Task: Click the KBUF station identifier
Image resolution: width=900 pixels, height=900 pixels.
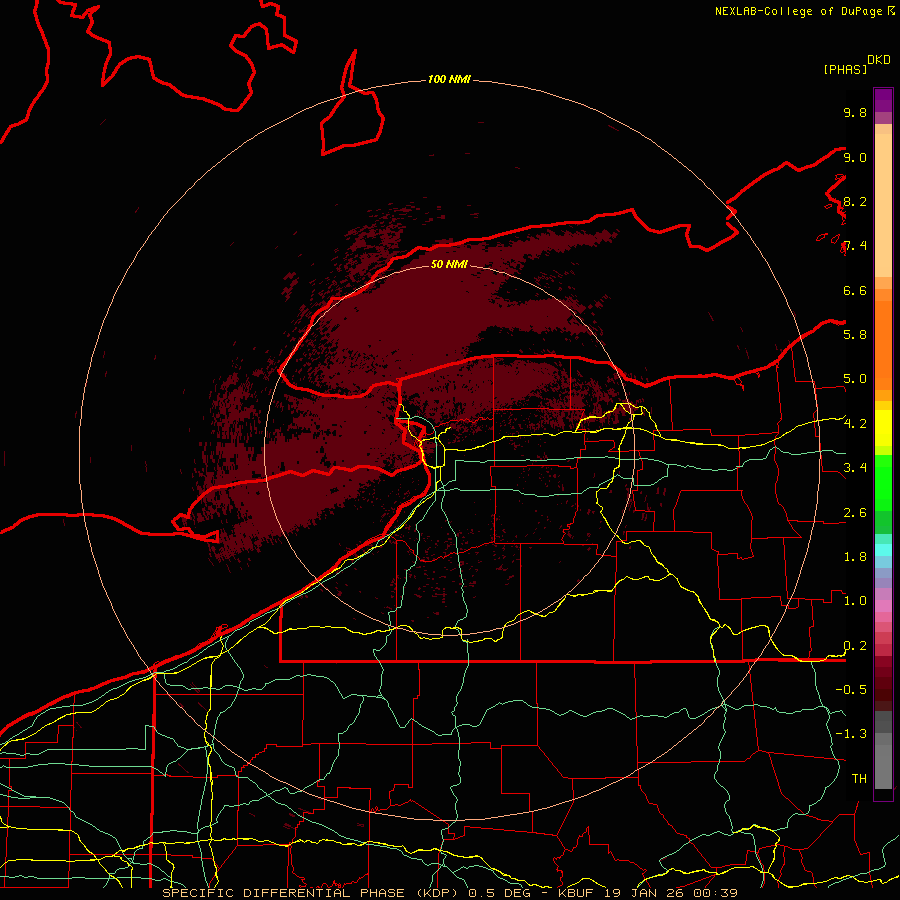Action: click(x=577, y=893)
